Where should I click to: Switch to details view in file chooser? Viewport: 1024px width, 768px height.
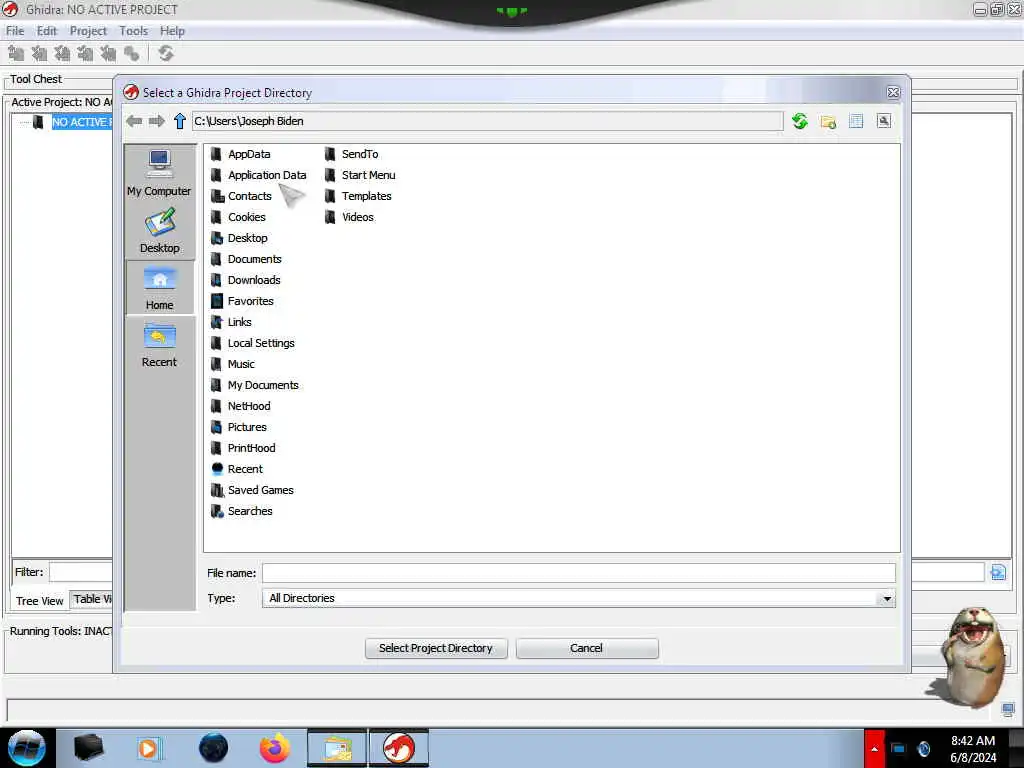pos(856,121)
